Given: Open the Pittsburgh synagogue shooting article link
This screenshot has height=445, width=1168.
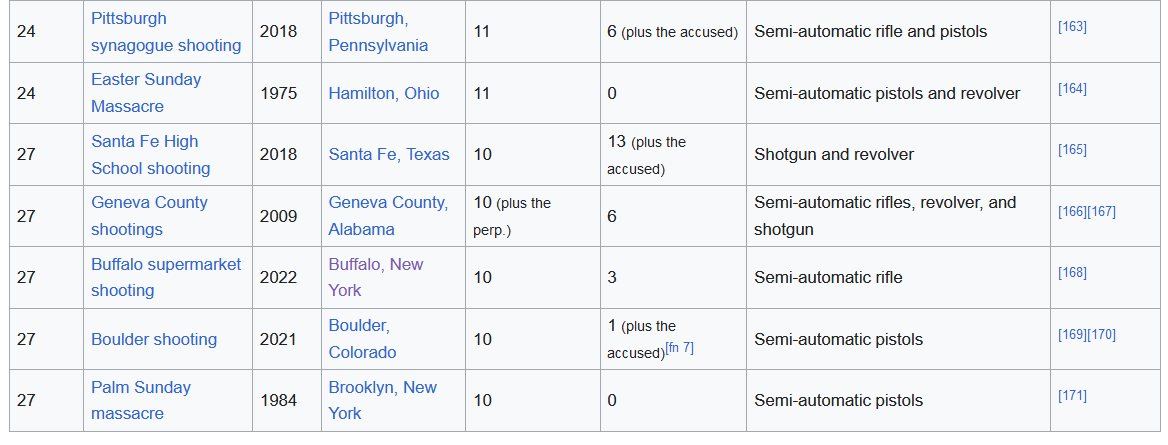Looking at the screenshot, I should 166,32.
